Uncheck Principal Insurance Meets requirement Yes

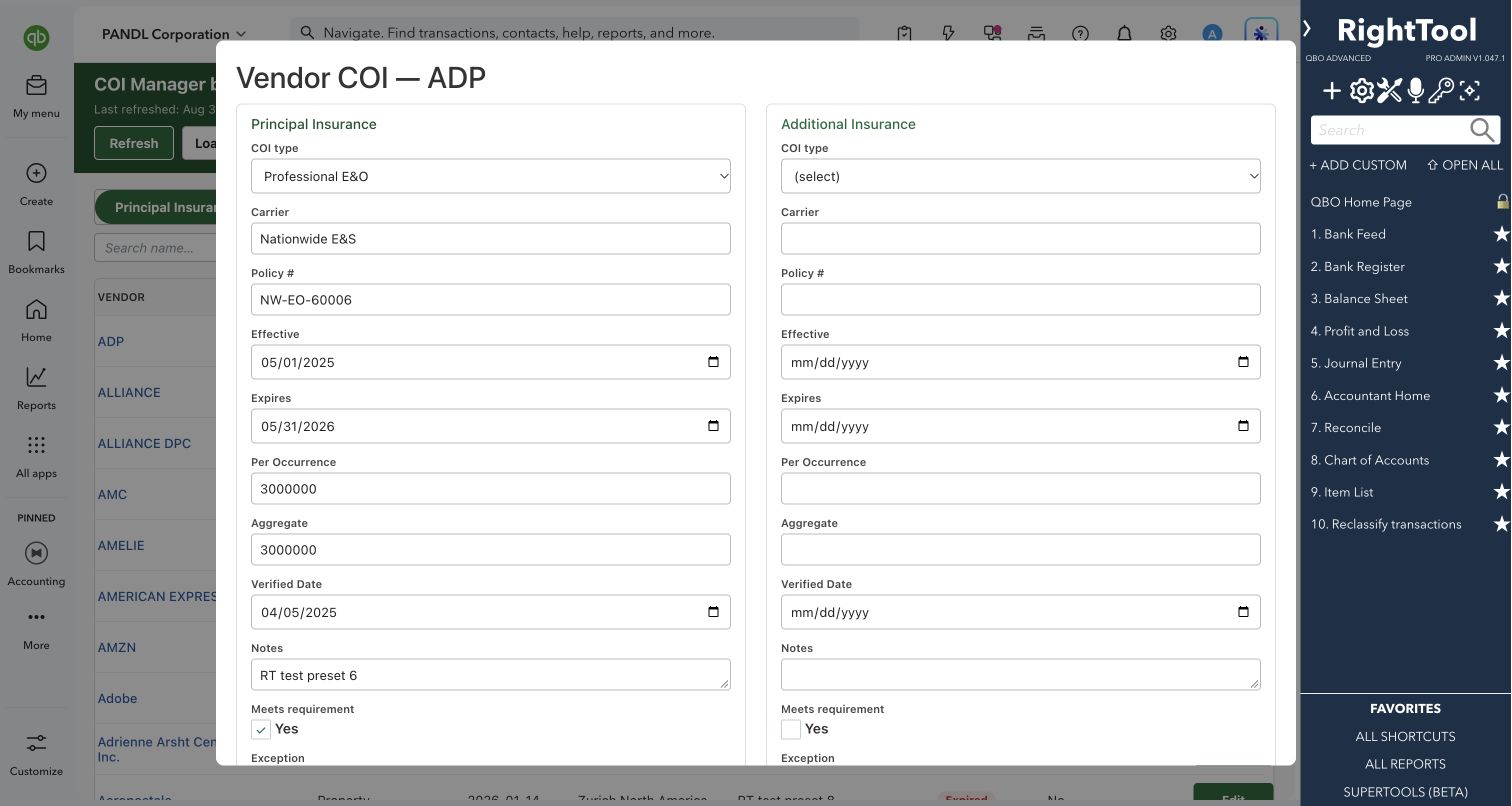[261, 730]
